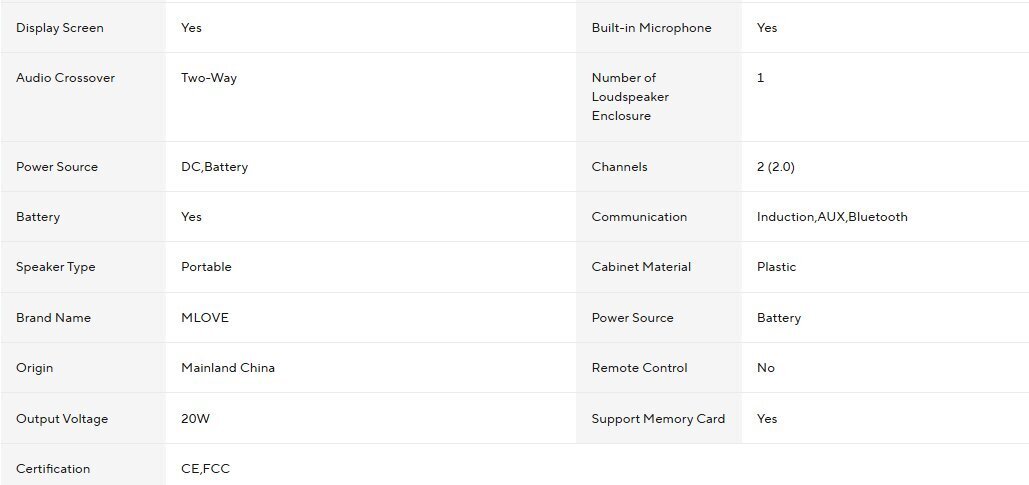Select the Support Memory Card label
Image resolution: width=1029 pixels, height=485 pixels.
click(x=658, y=419)
